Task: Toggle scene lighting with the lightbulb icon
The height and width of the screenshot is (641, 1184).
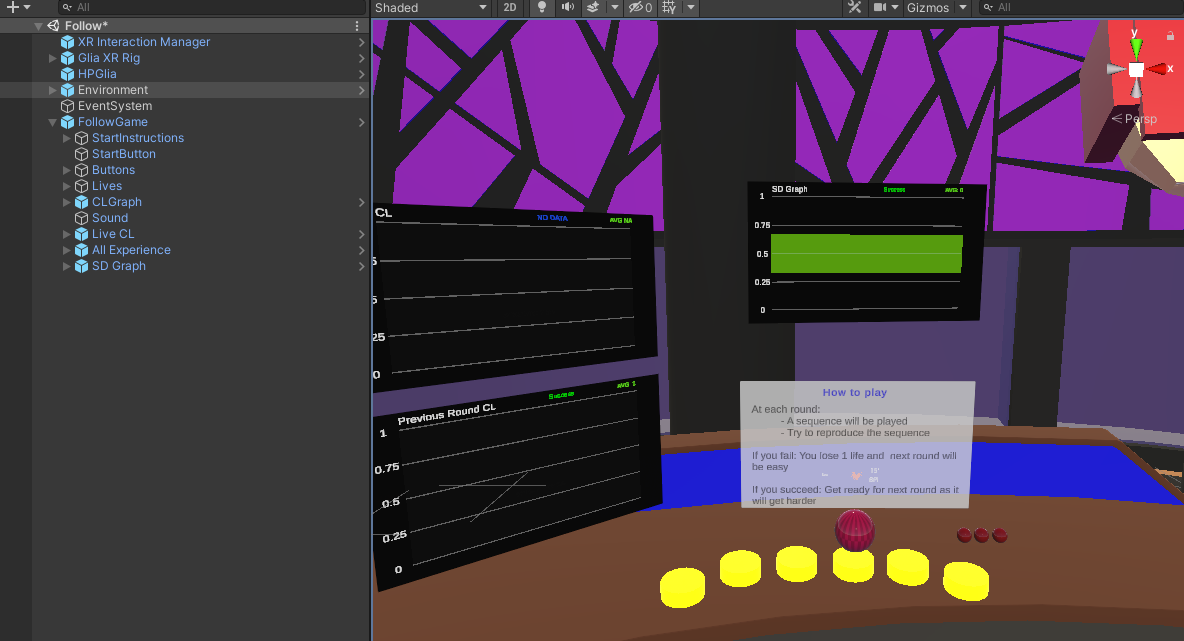Action: click(x=541, y=8)
